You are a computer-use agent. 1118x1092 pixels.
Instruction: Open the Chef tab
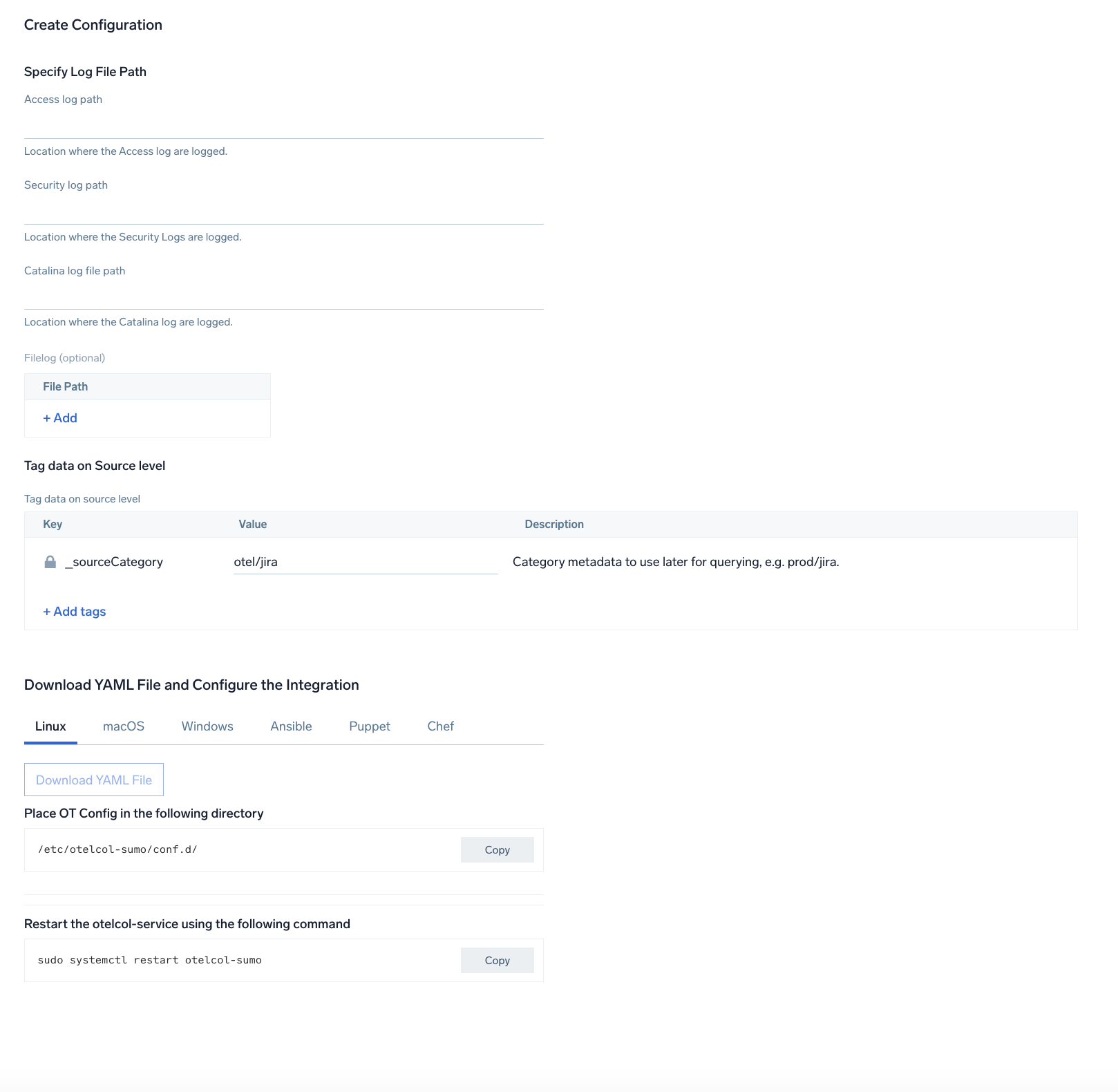click(441, 726)
